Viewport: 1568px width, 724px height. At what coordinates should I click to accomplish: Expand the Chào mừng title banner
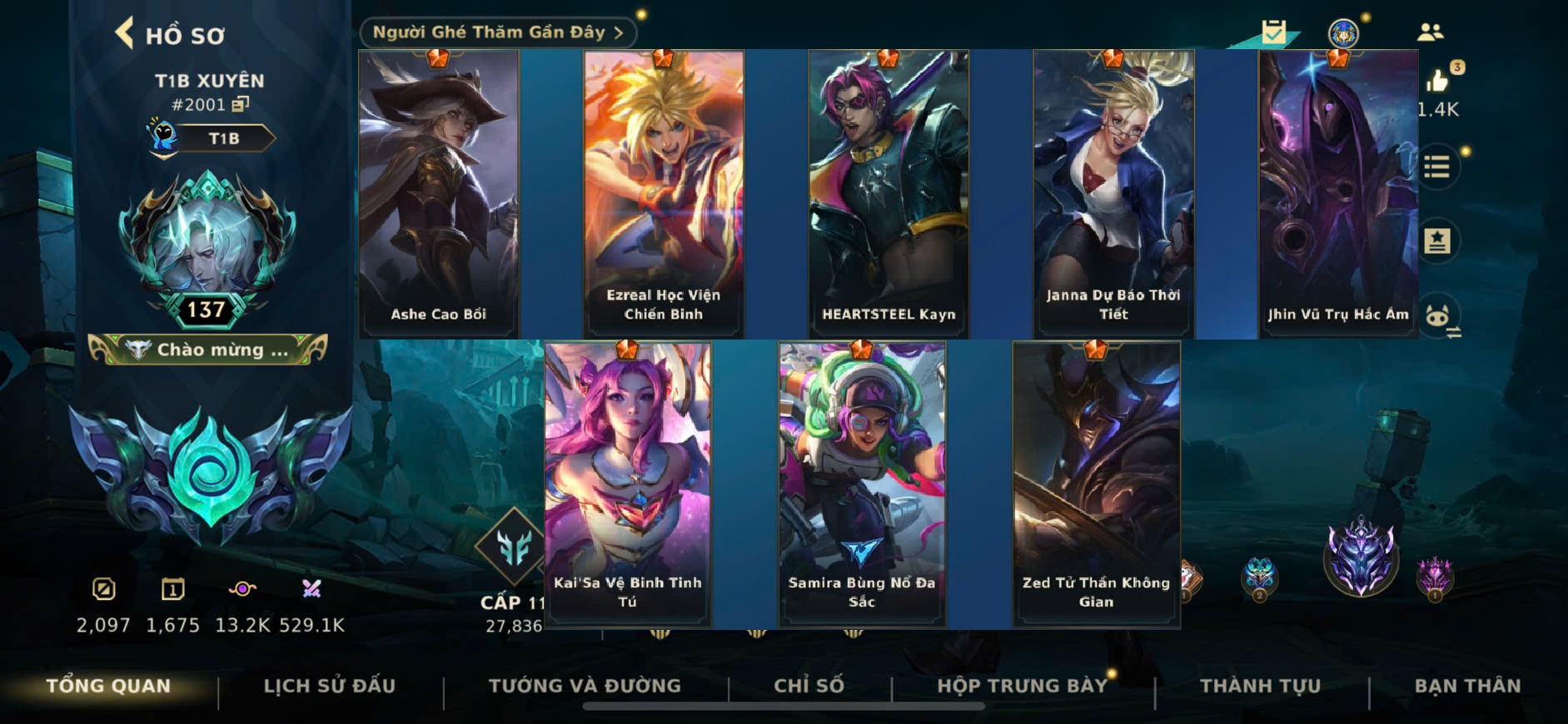208,350
